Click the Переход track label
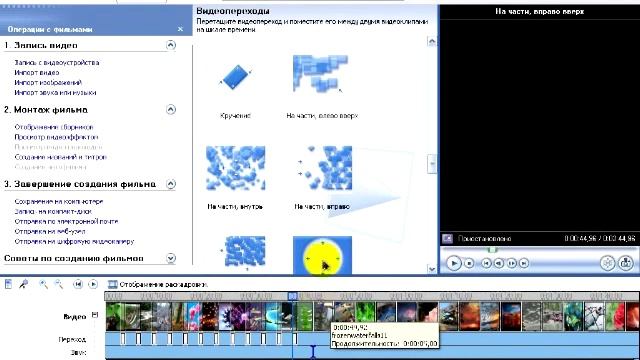The height and width of the screenshot is (360, 640). click(72, 339)
